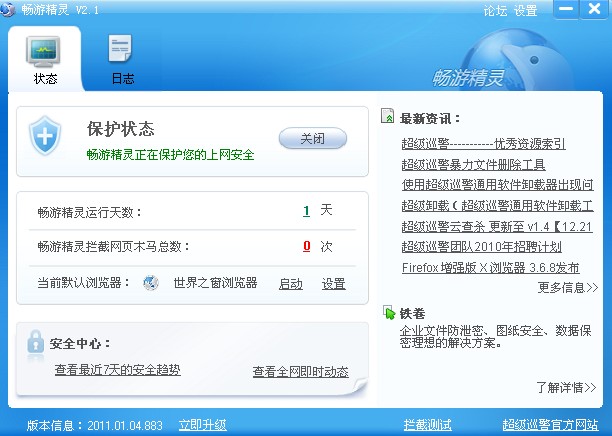Click the 世界之窗浏览器 globe icon
Image resolution: width=612 pixels, height=436 pixels.
tap(151, 283)
